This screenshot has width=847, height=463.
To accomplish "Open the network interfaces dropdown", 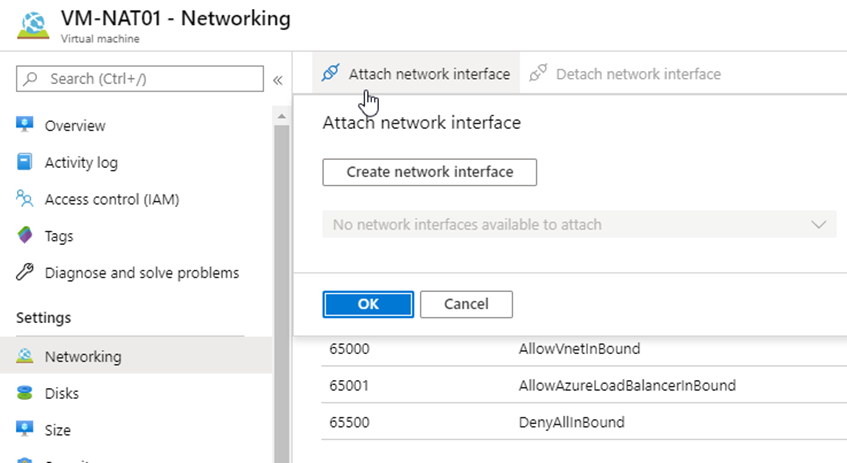I will point(579,224).
